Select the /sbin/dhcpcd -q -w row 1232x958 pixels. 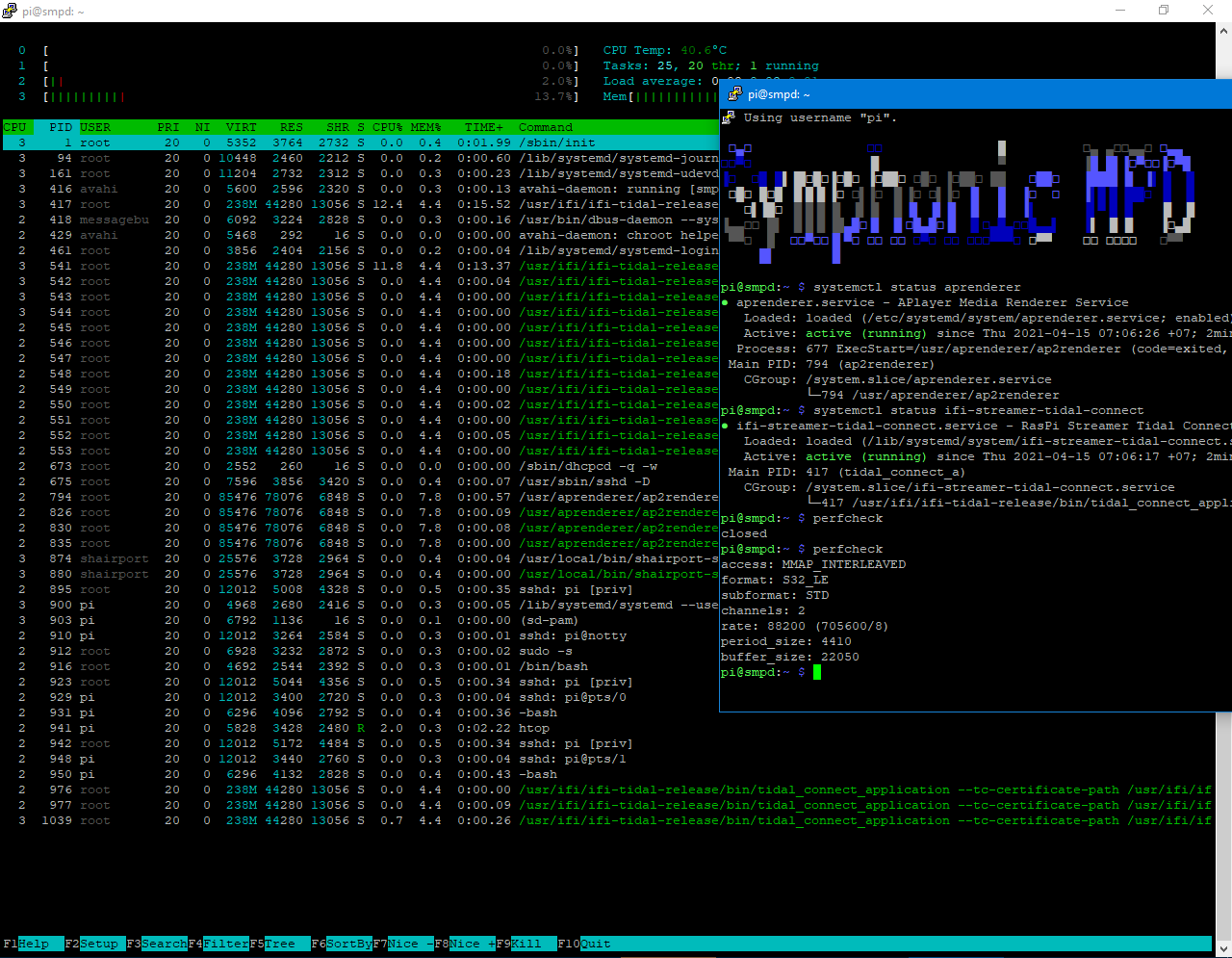coord(361,466)
